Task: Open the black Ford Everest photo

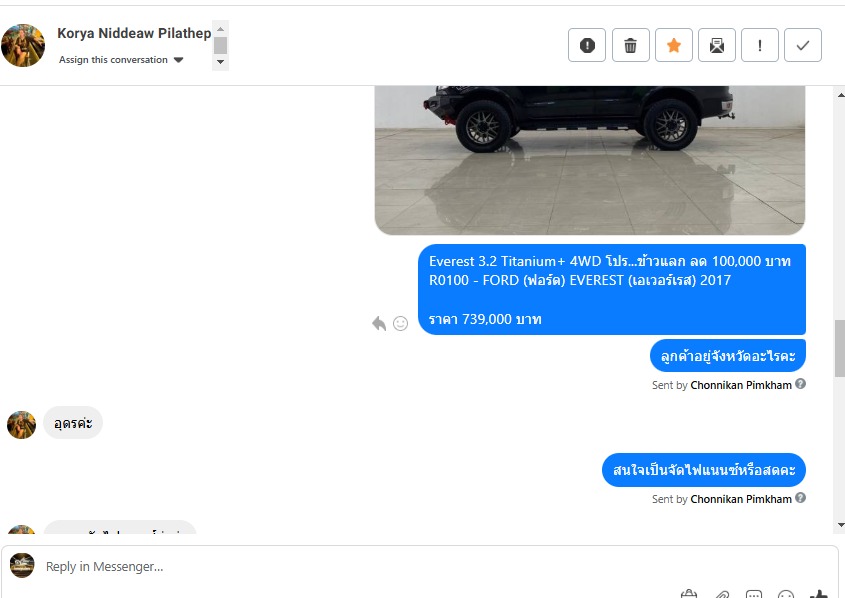Action: [x=590, y=161]
